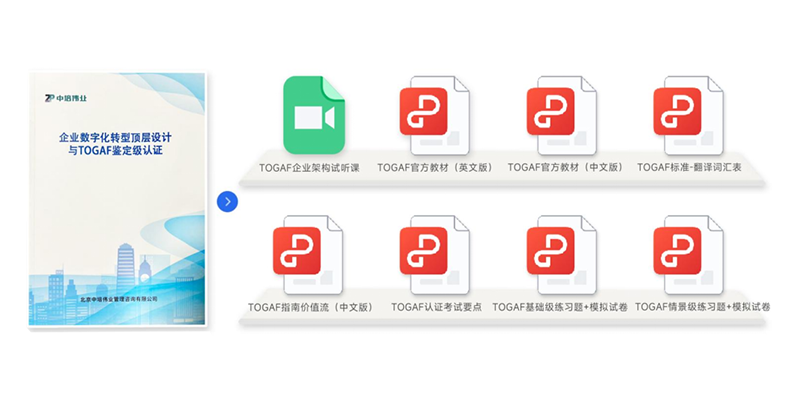Click the 中培伟业 logo on booklet cover
Viewport: 800px width, 400px height.
[66, 98]
